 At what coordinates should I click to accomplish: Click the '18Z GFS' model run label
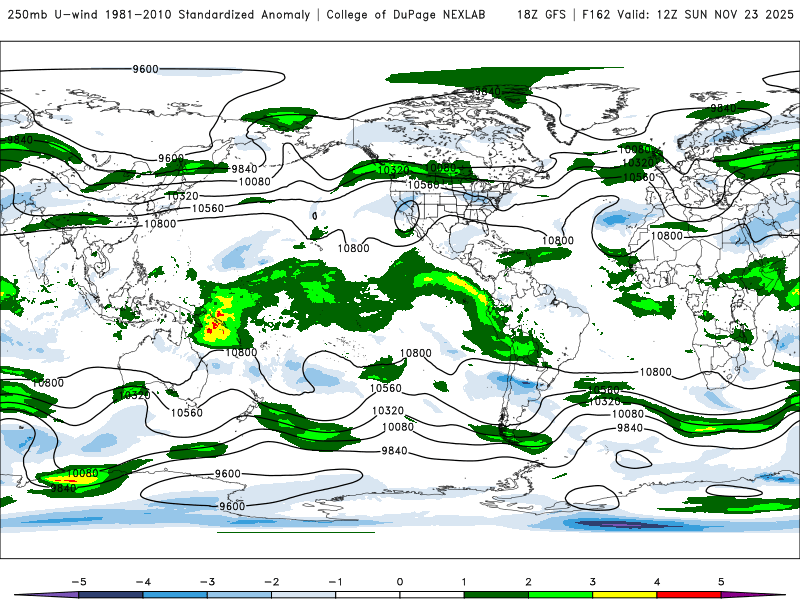[541, 15]
